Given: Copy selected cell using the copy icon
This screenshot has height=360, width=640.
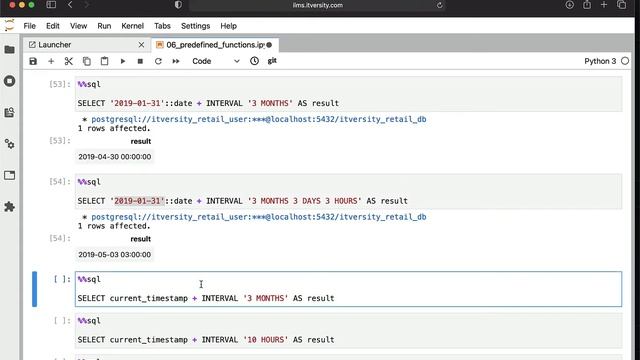Looking at the screenshot, I should click(87, 61).
